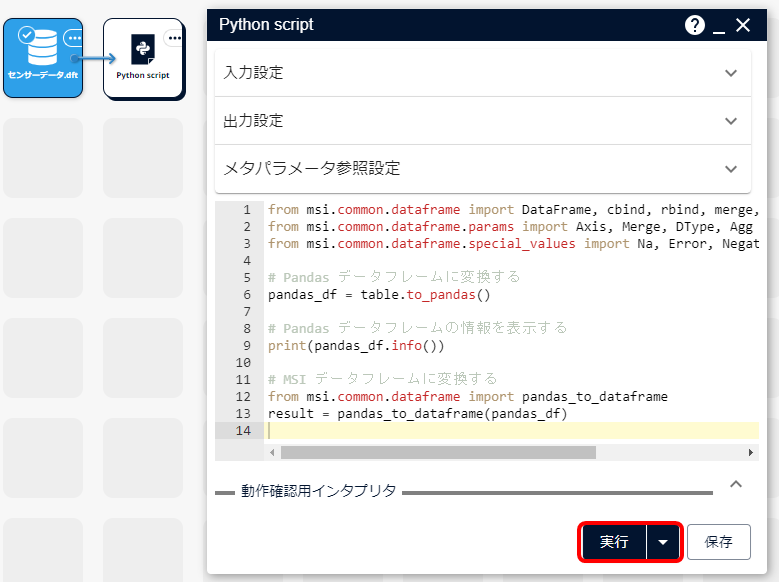This screenshot has height=582, width=779.
Task: Click the line importing pandas_to_dataframe on line 12
Action: 467,397
